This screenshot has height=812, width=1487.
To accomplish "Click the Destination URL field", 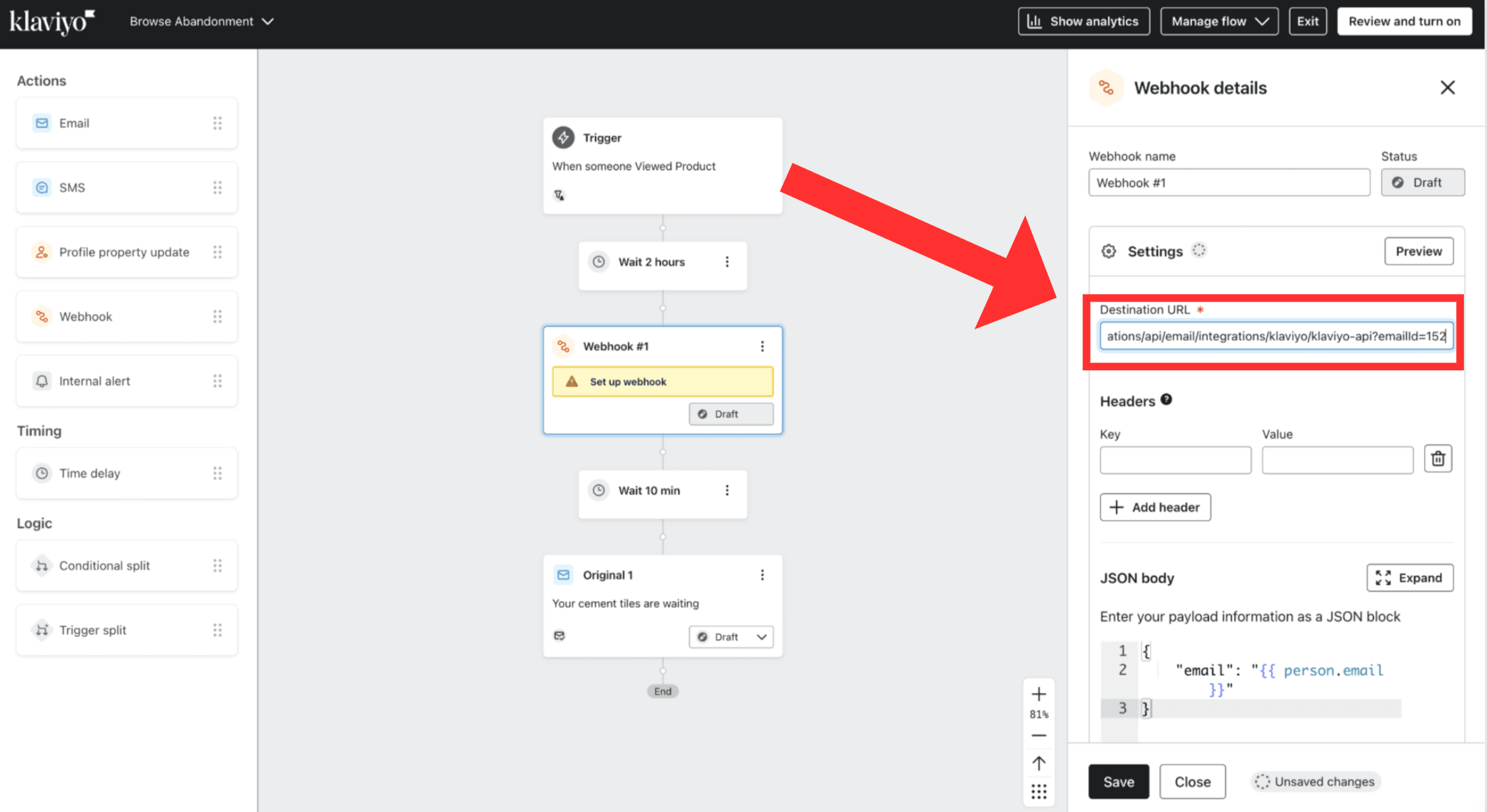I will click(1276, 336).
